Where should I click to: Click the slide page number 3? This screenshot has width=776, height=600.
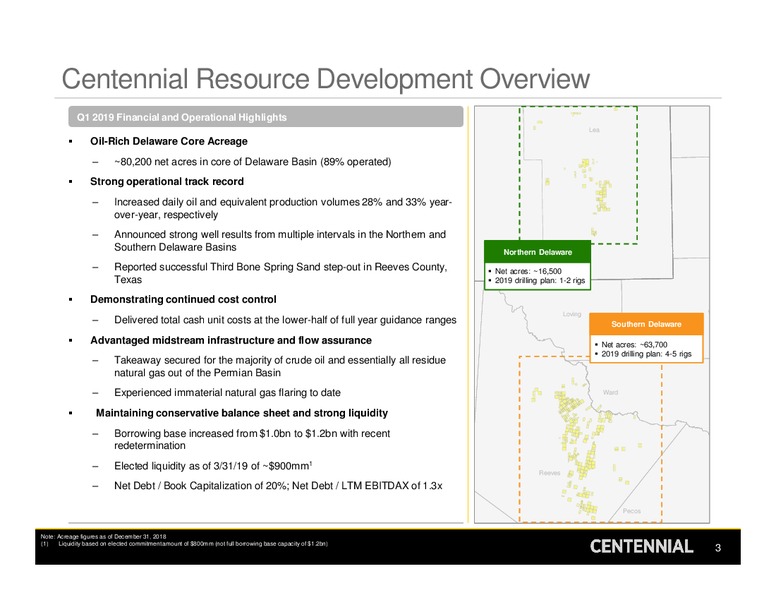click(718, 548)
